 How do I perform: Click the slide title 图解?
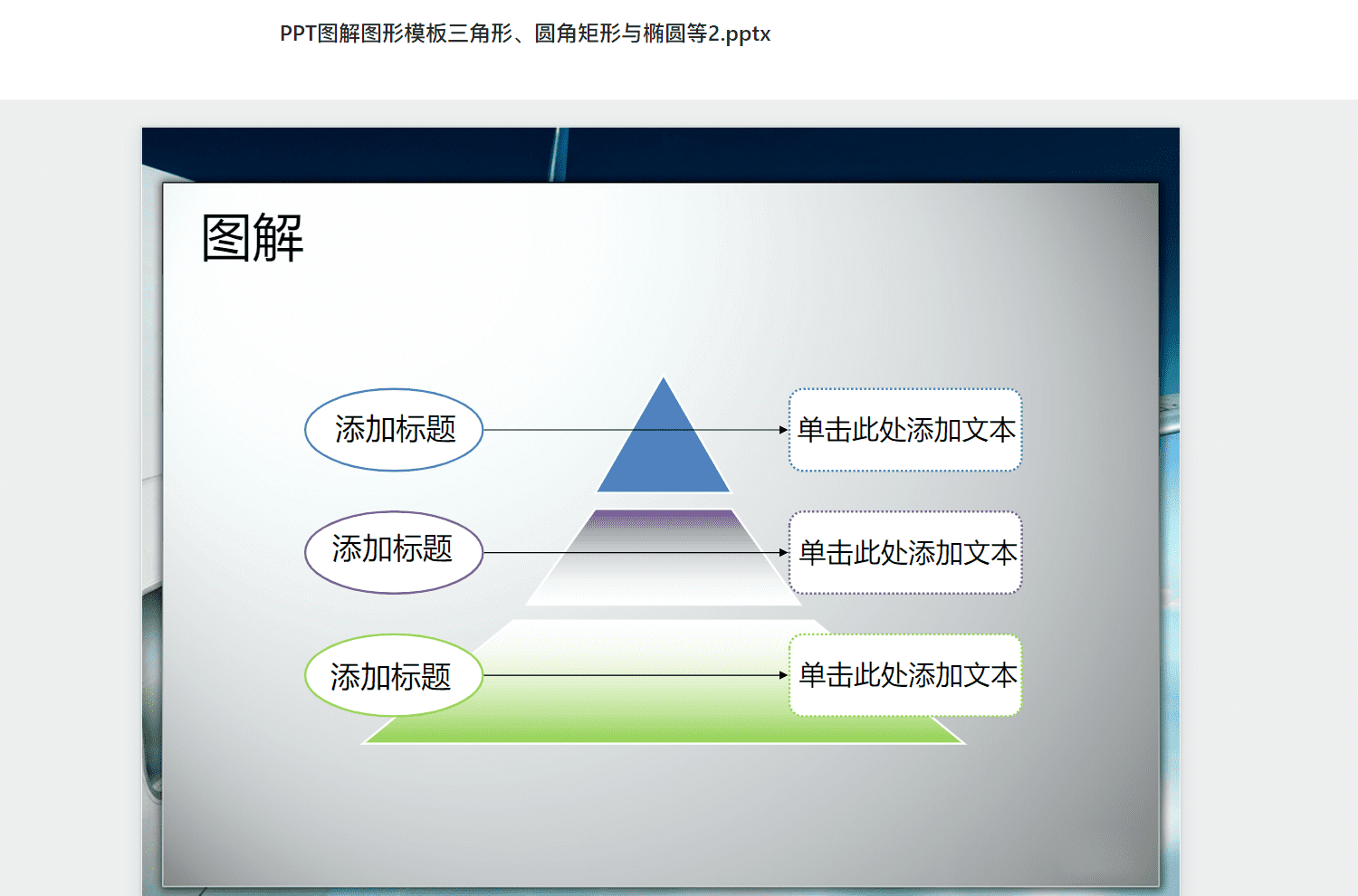[253, 238]
